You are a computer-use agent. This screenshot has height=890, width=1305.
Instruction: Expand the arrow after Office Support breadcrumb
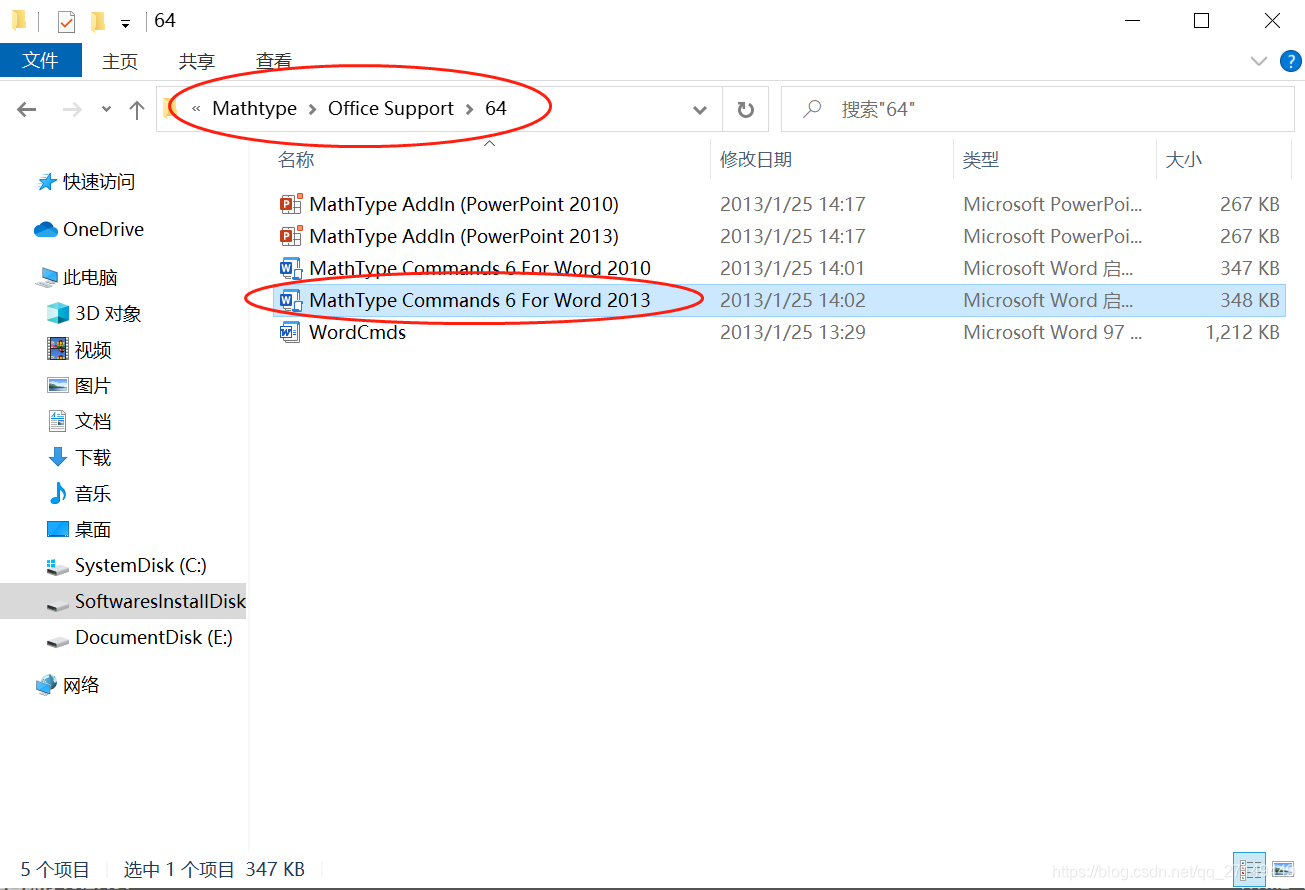pyautogui.click(x=470, y=109)
